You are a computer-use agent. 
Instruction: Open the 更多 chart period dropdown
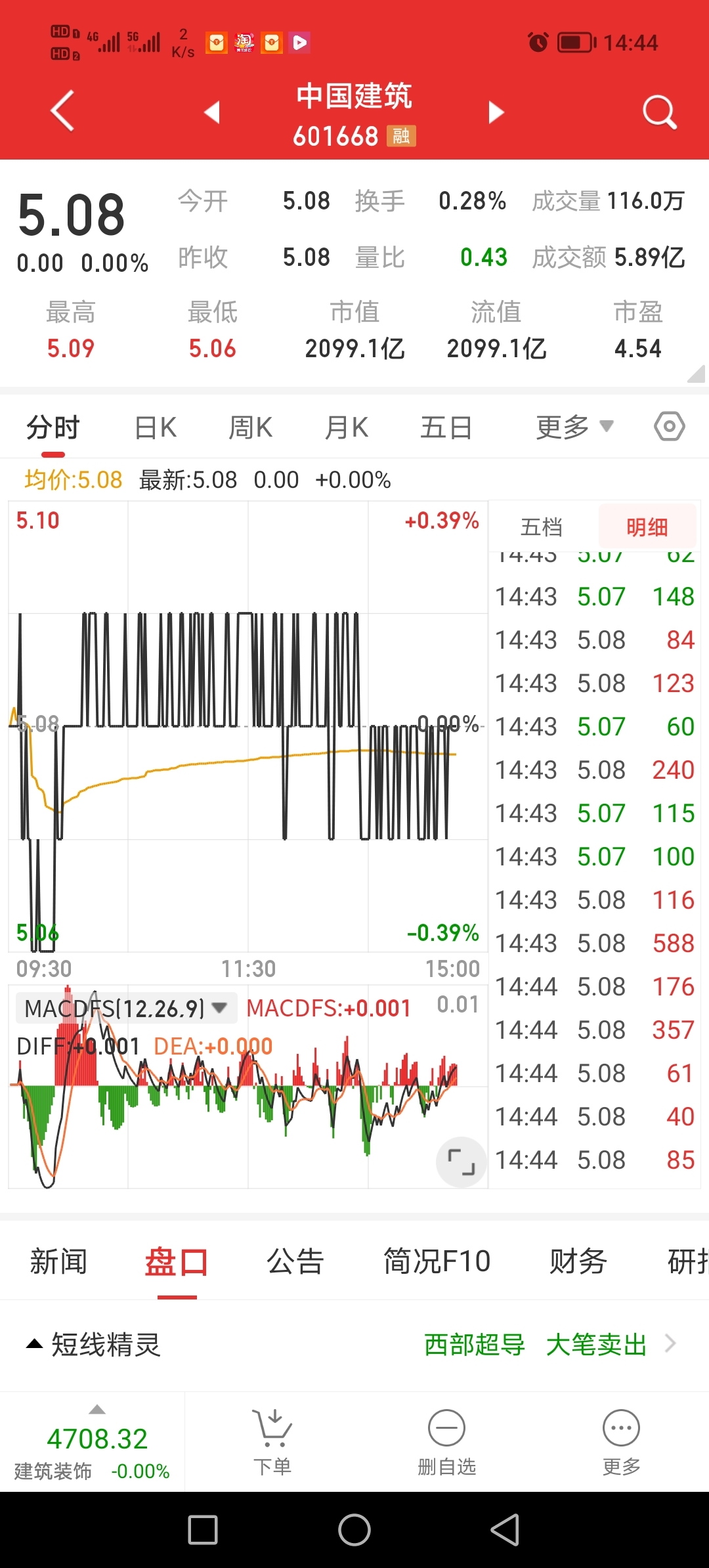[x=574, y=427]
